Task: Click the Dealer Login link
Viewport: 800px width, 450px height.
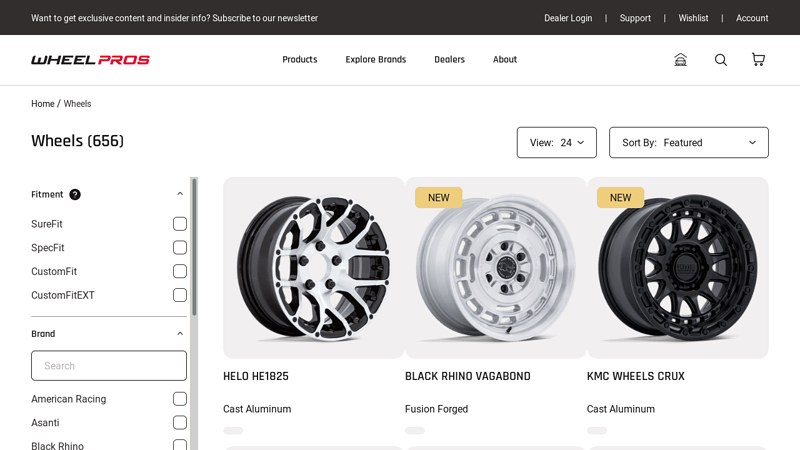Action: click(568, 18)
